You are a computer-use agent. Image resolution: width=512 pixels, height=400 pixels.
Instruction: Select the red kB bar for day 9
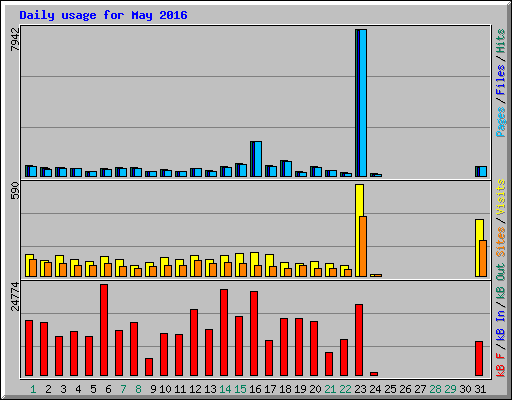tap(149, 367)
